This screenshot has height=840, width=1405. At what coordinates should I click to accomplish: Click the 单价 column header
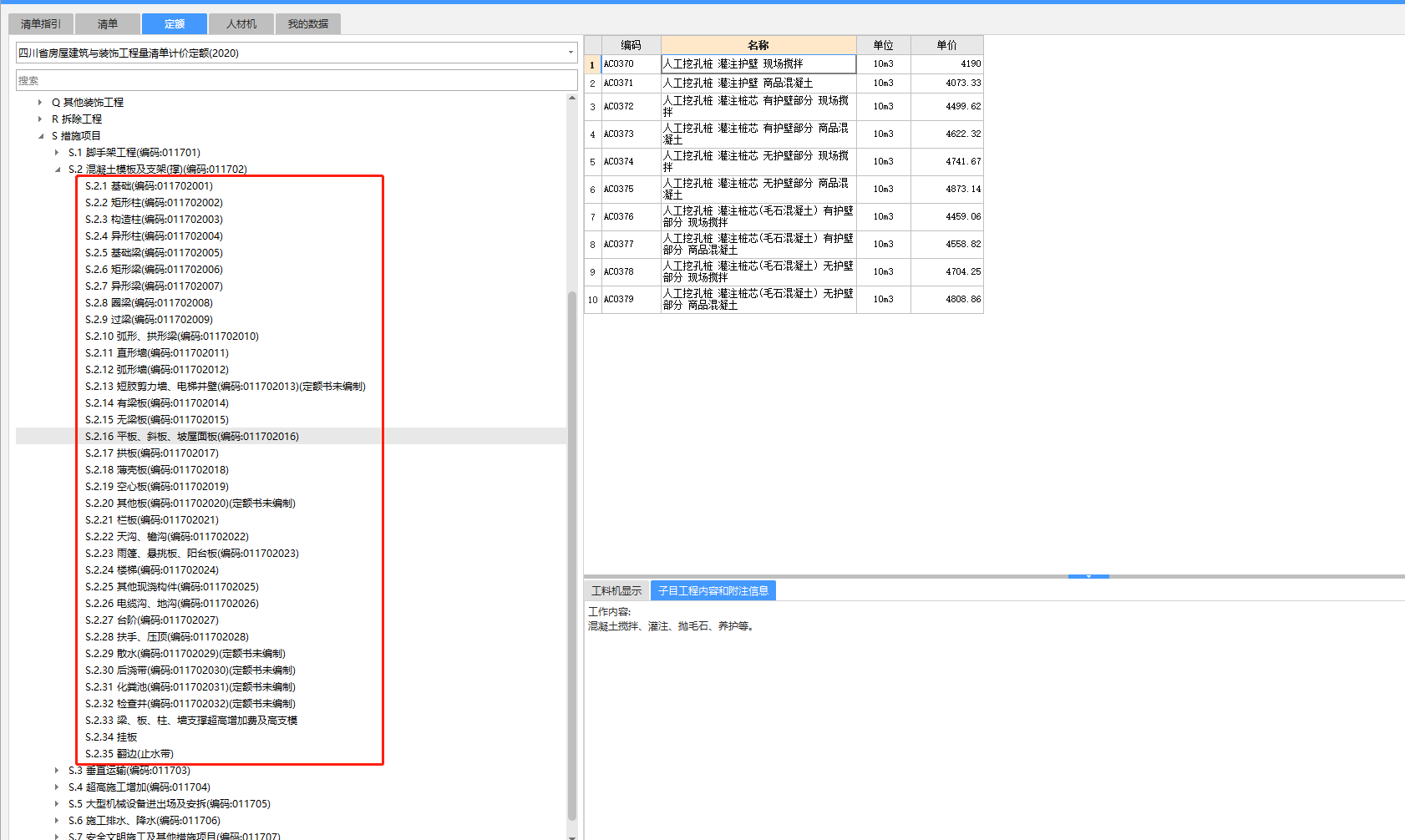pyautogui.click(x=947, y=45)
